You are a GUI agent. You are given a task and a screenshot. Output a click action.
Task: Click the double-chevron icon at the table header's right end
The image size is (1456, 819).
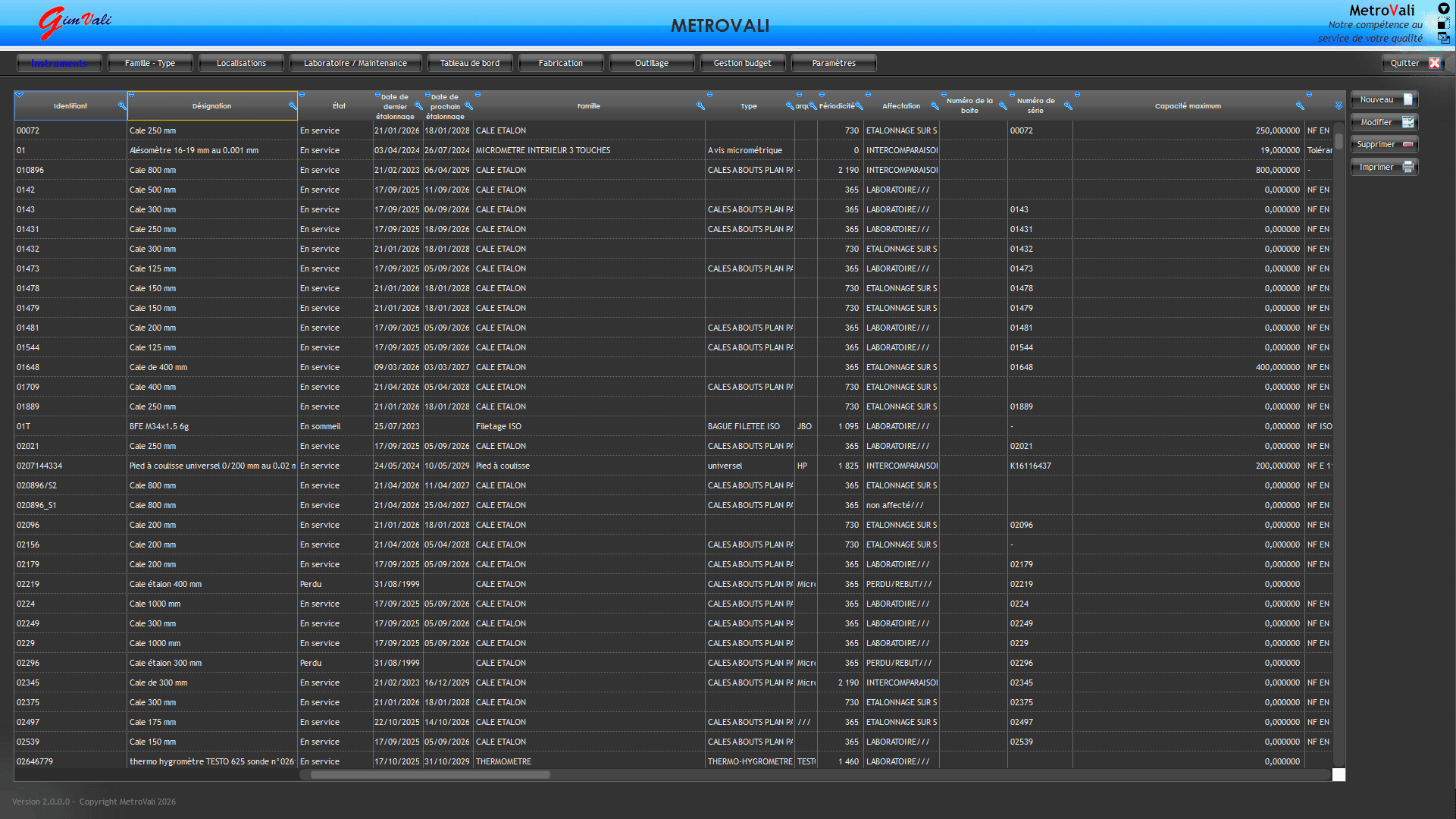(1339, 106)
